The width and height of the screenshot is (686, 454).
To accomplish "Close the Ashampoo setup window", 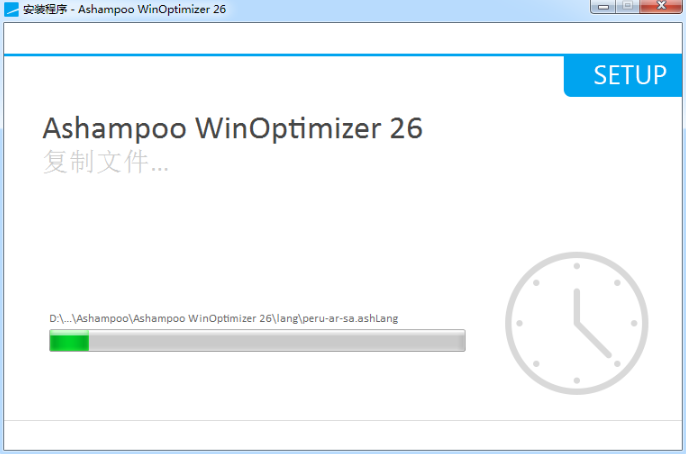I will tap(661, 6).
